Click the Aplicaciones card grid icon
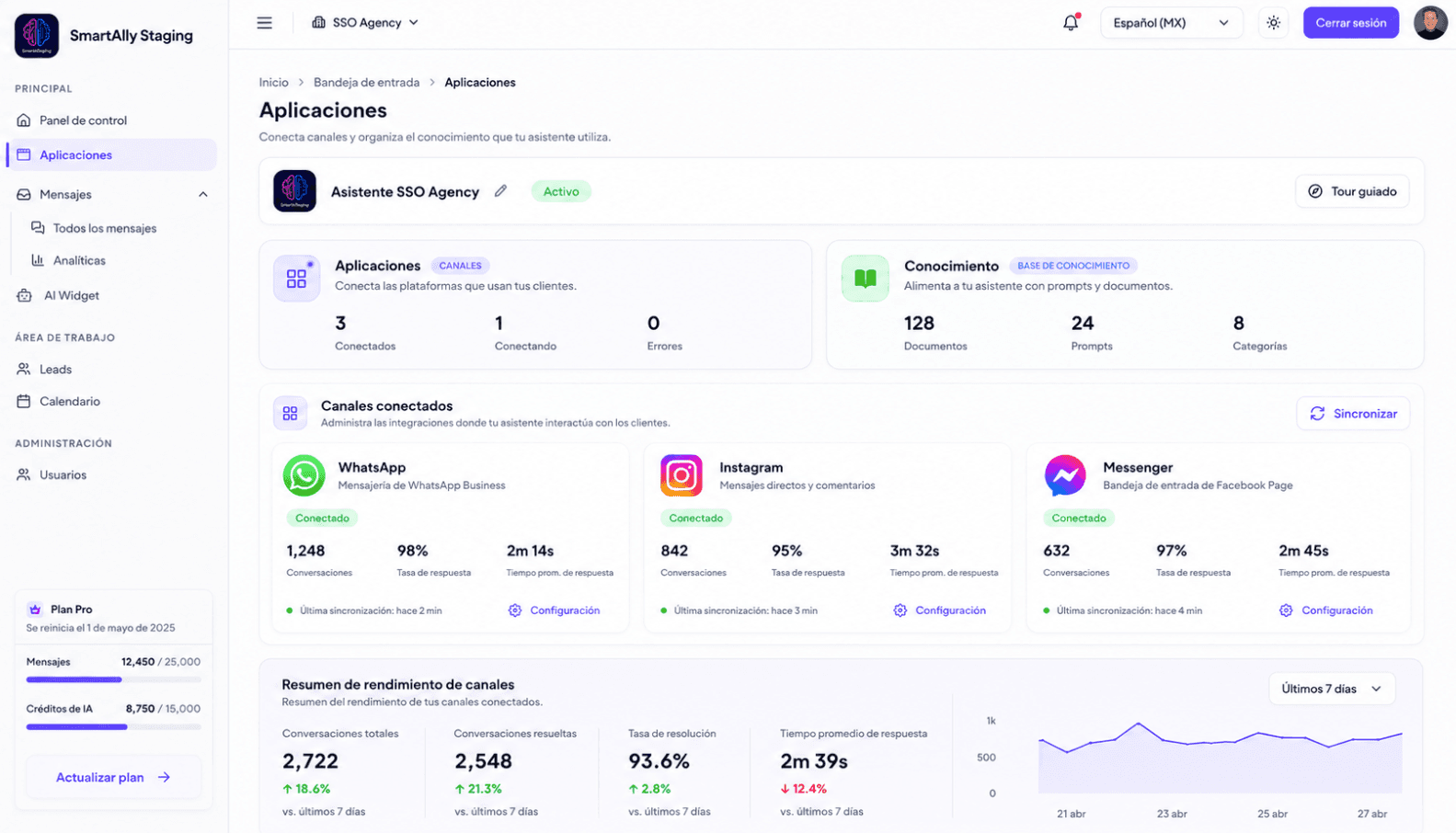The height and width of the screenshot is (833, 1456). 296,279
